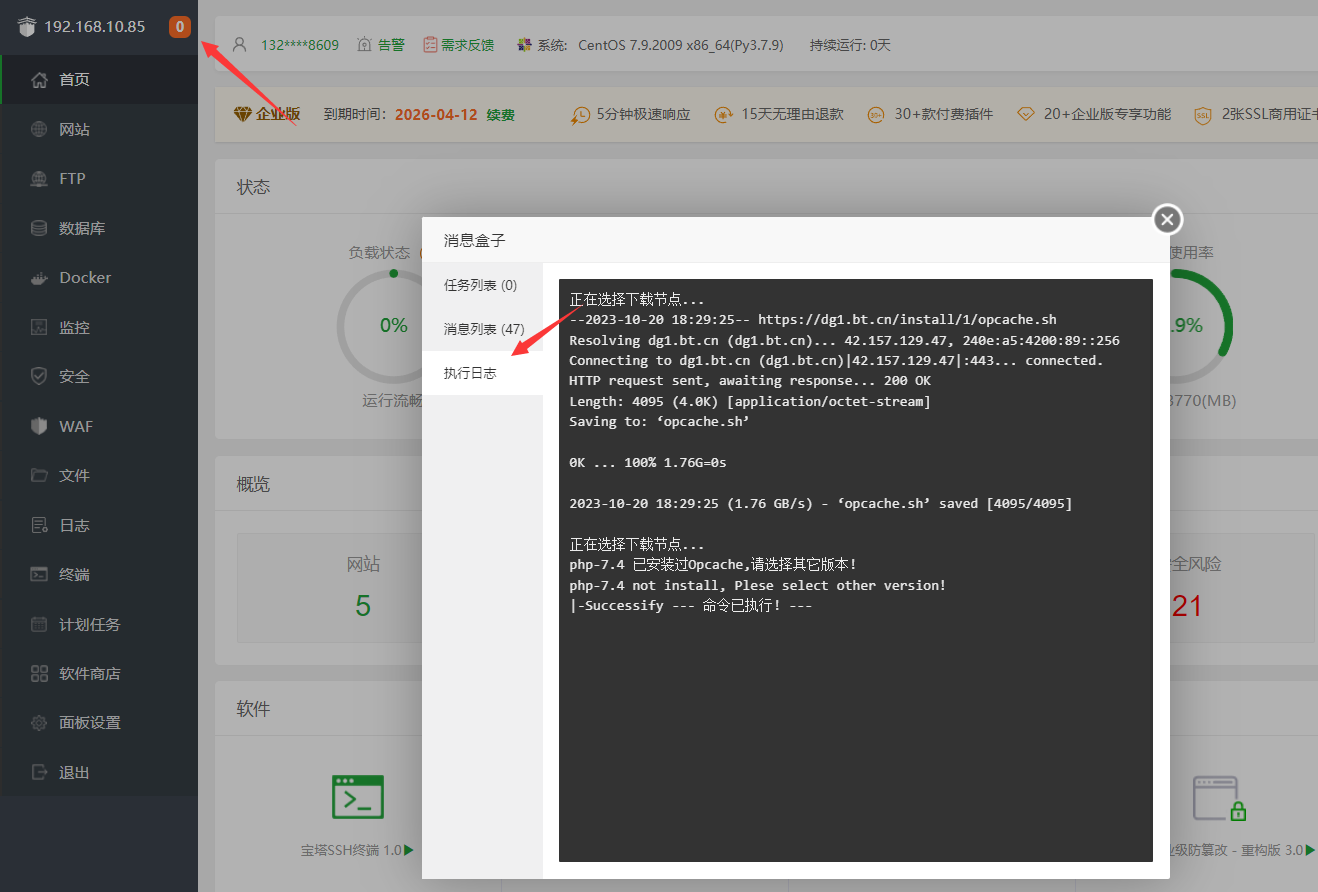
Task: Click the '|-Successify --- 命令已执行' log line
Action: click(690, 605)
